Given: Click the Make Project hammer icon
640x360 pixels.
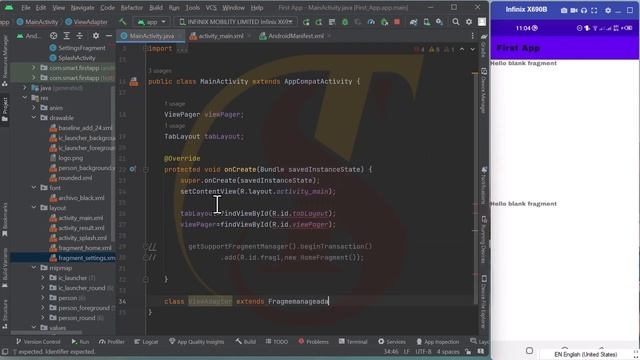Looking at the screenshot, I should (122, 22).
